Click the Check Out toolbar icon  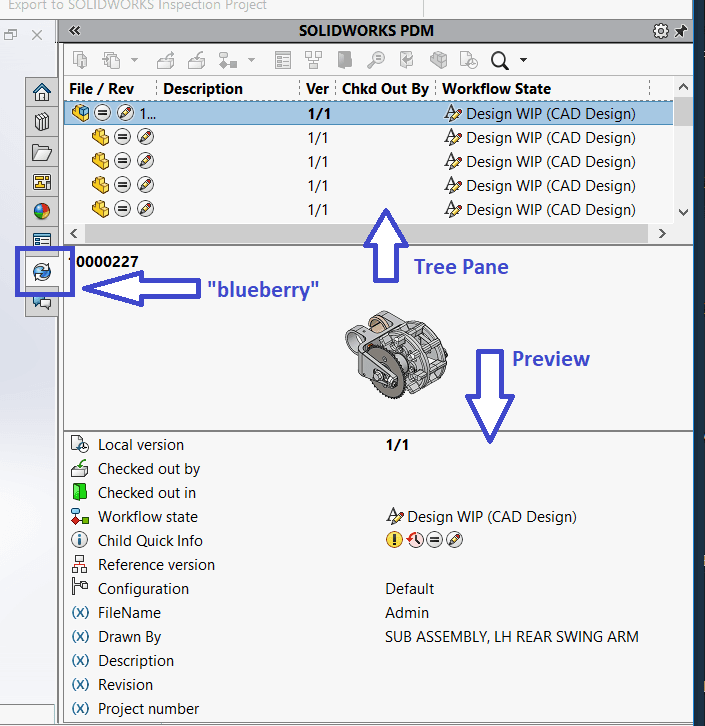[166, 60]
